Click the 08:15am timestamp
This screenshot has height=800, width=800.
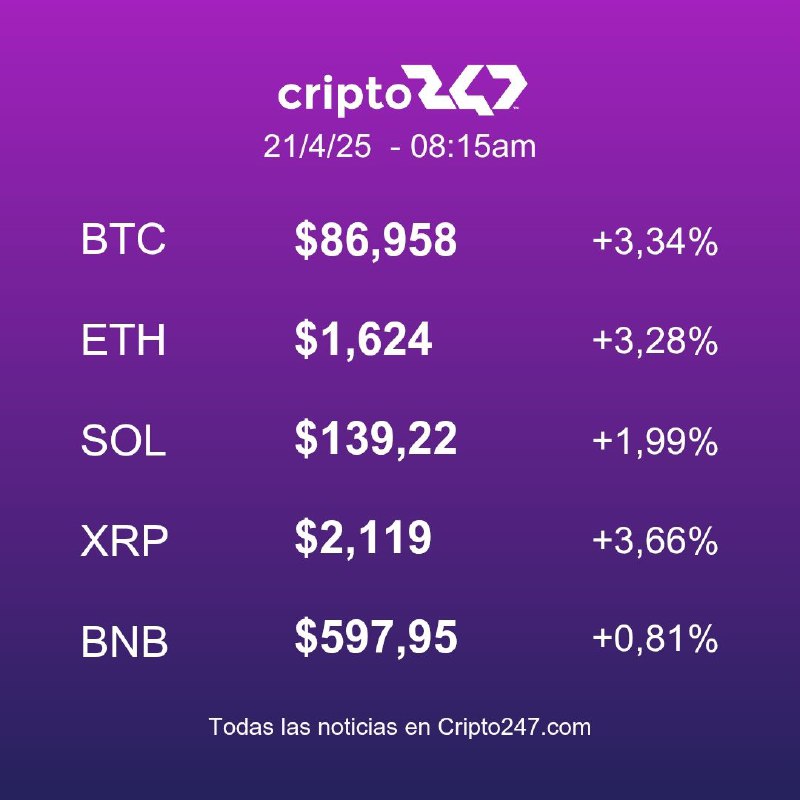pyautogui.click(x=473, y=146)
